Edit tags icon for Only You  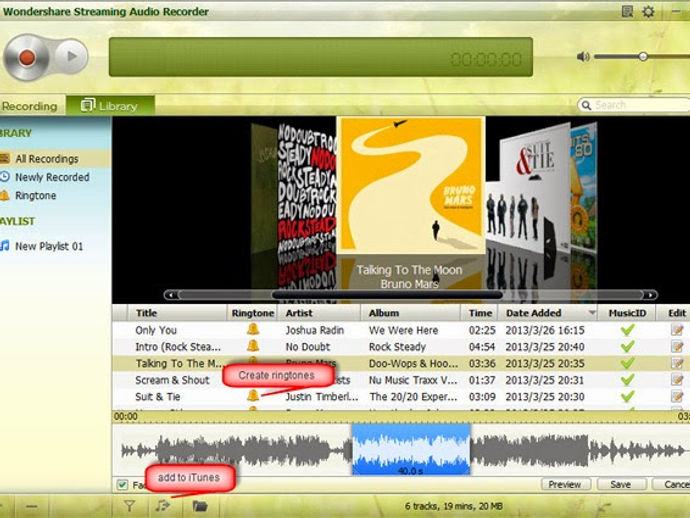point(677,330)
